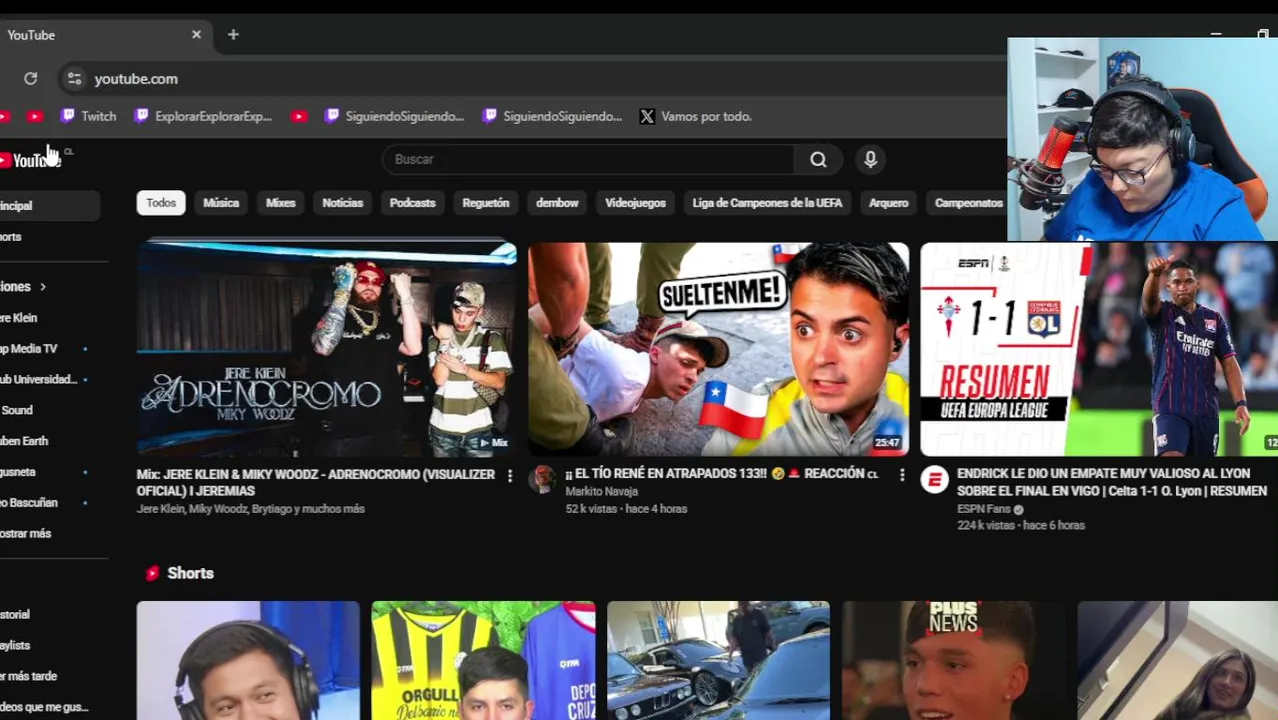
Task: Select the Videojuegos filter chip
Action: (635, 202)
